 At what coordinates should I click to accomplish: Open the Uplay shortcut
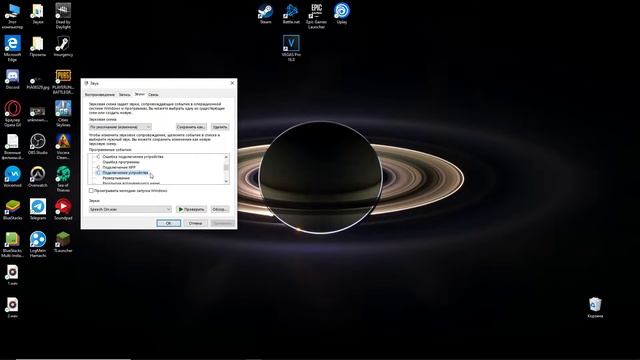342,14
